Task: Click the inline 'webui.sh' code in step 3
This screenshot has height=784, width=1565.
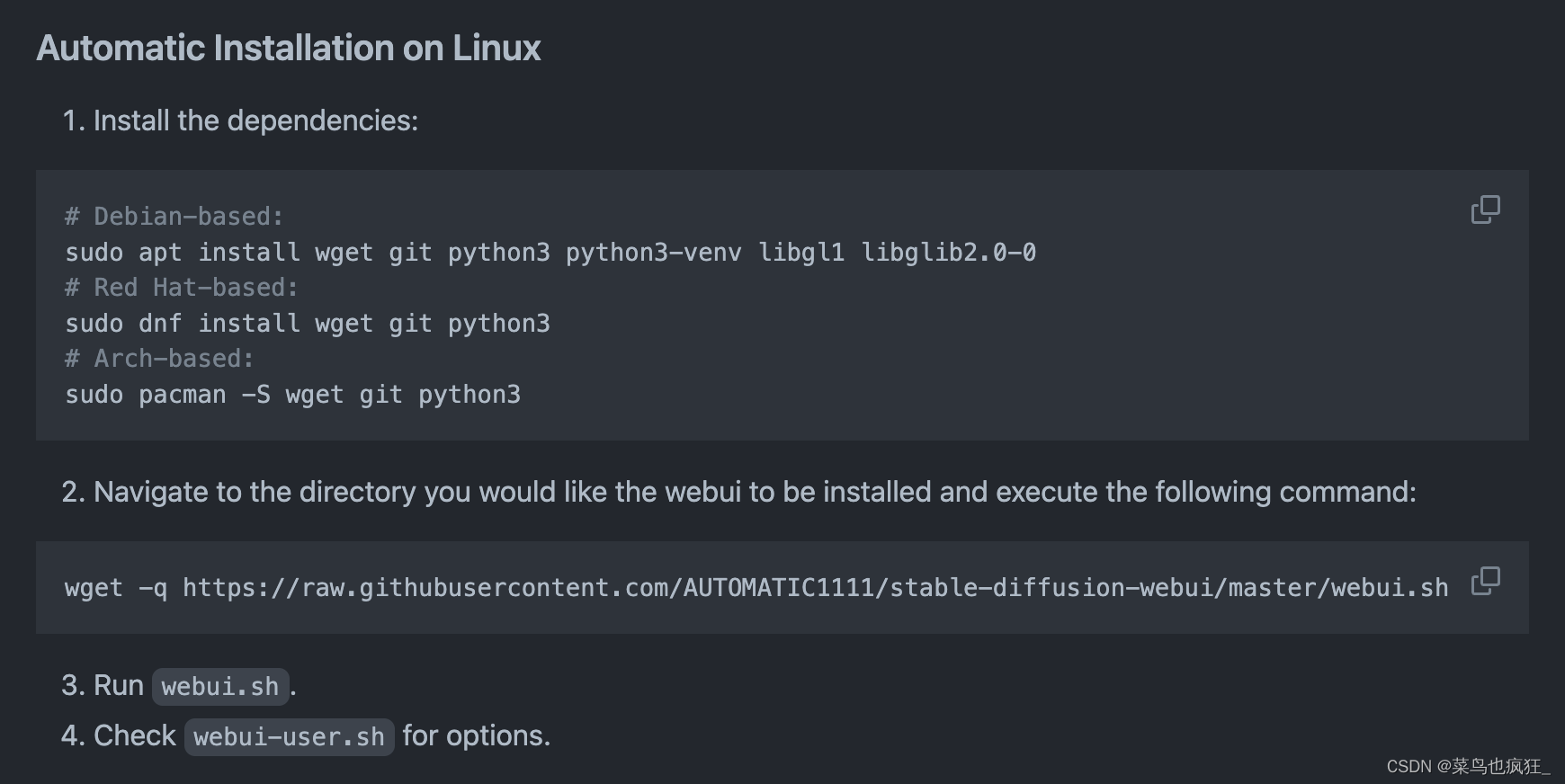Action: pyautogui.click(x=220, y=687)
